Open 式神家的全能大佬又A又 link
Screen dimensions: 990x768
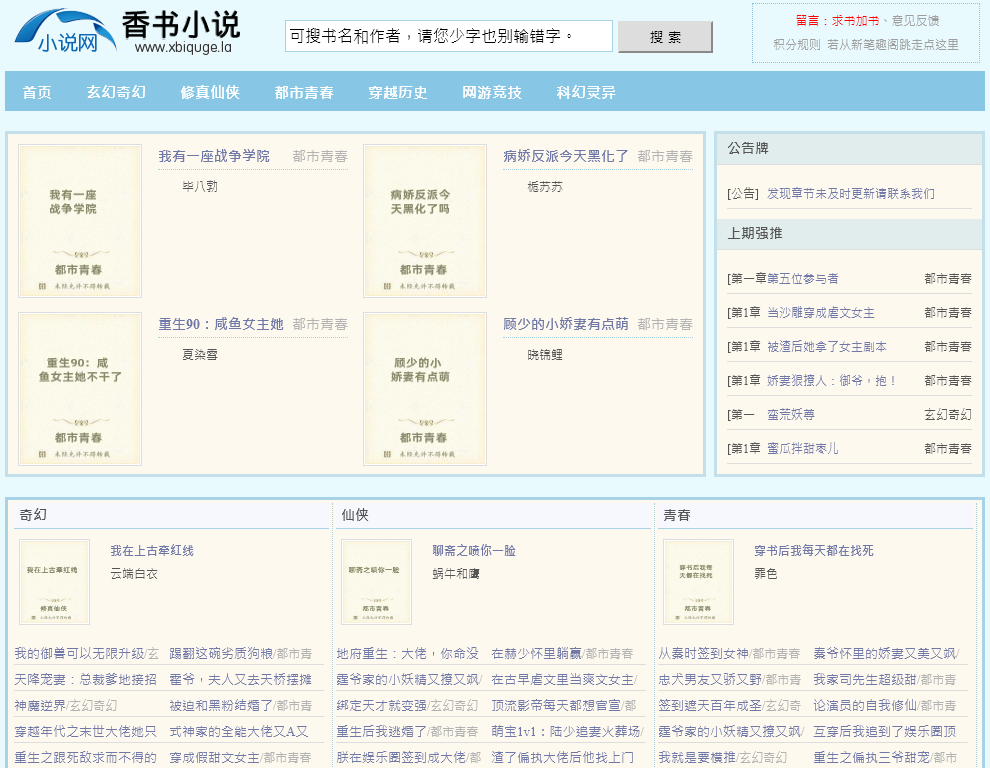tap(239, 731)
